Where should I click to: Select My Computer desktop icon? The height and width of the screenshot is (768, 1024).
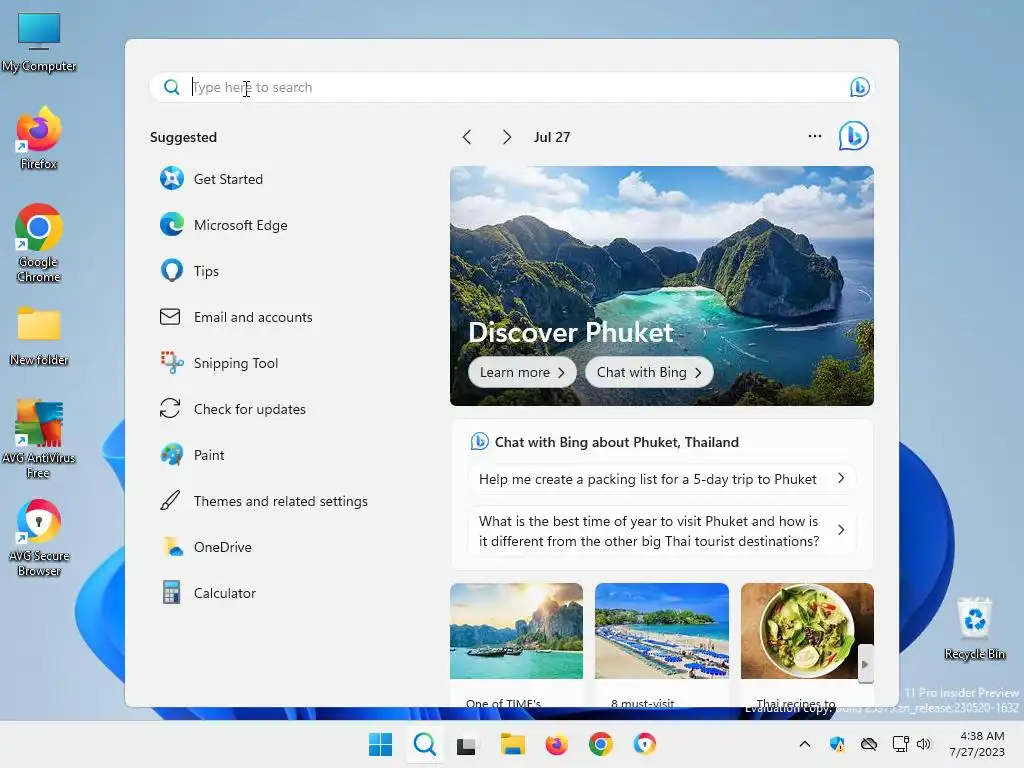tap(39, 42)
